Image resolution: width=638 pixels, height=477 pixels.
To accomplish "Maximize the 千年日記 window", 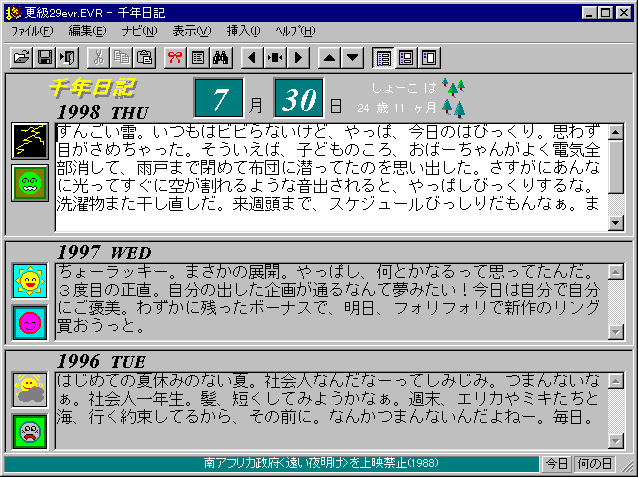I will tap(605, 13).
